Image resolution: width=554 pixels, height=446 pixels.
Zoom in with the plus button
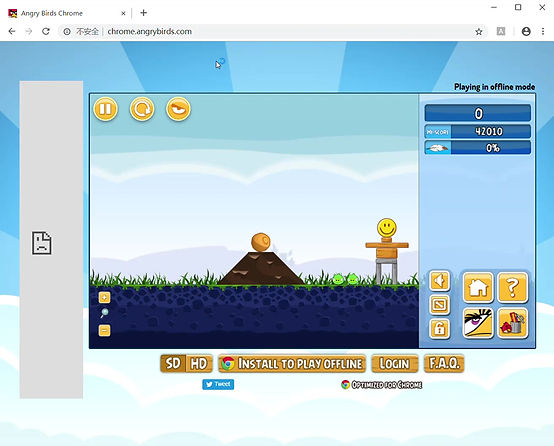104,297
